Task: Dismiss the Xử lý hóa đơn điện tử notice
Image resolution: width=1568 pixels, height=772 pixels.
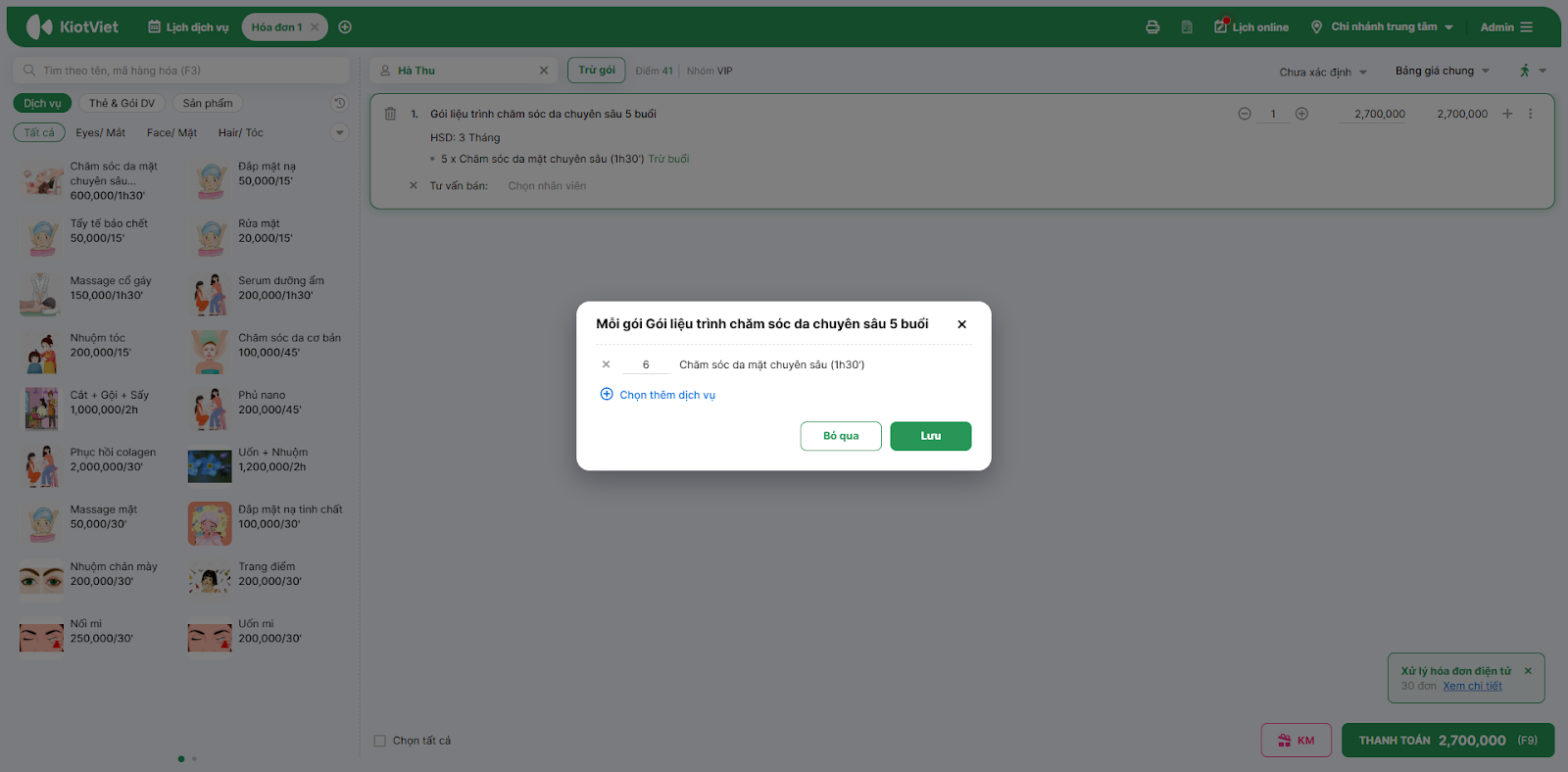Action: tap(1528, 671)
